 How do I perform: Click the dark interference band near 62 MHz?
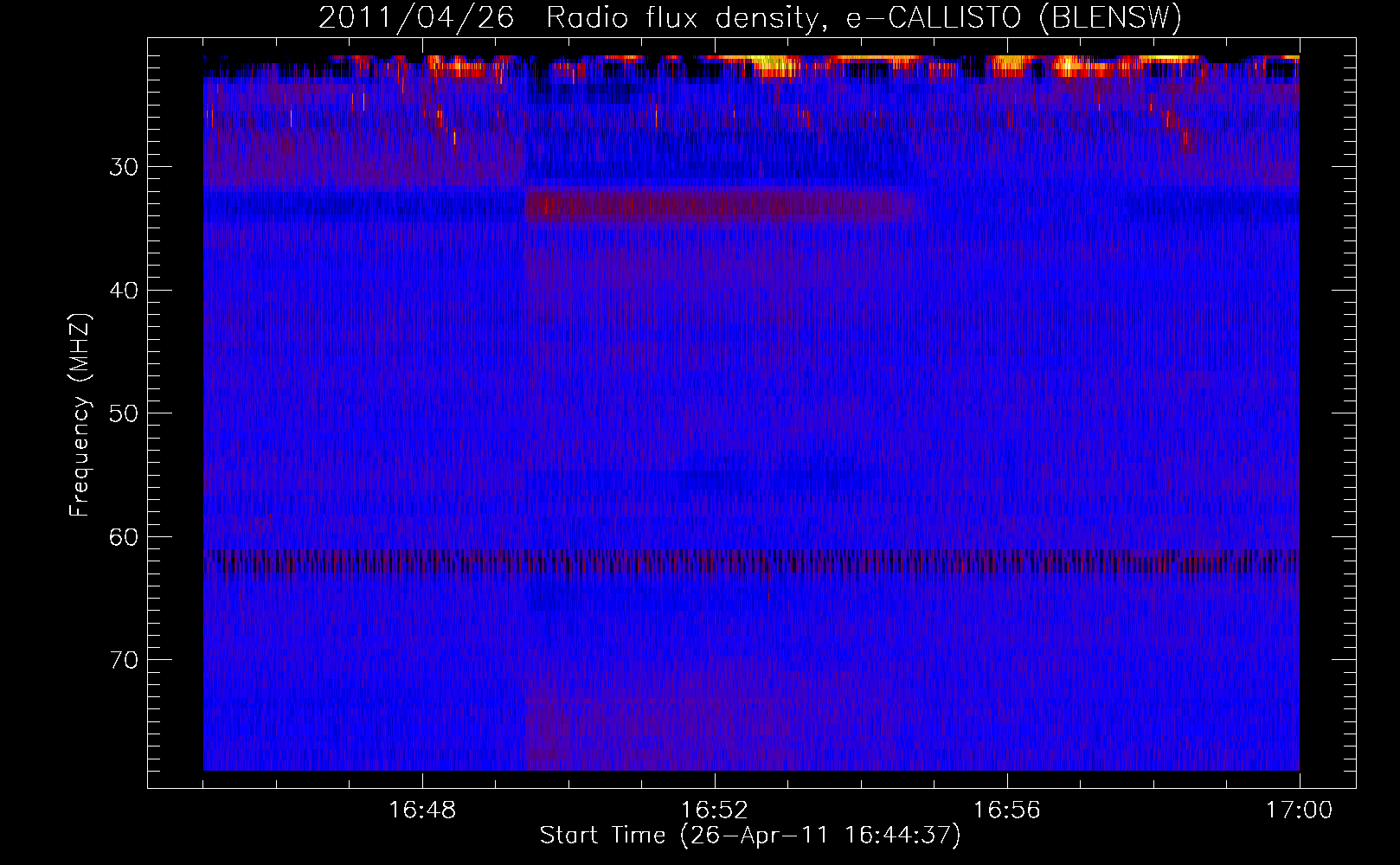[751, 561]
